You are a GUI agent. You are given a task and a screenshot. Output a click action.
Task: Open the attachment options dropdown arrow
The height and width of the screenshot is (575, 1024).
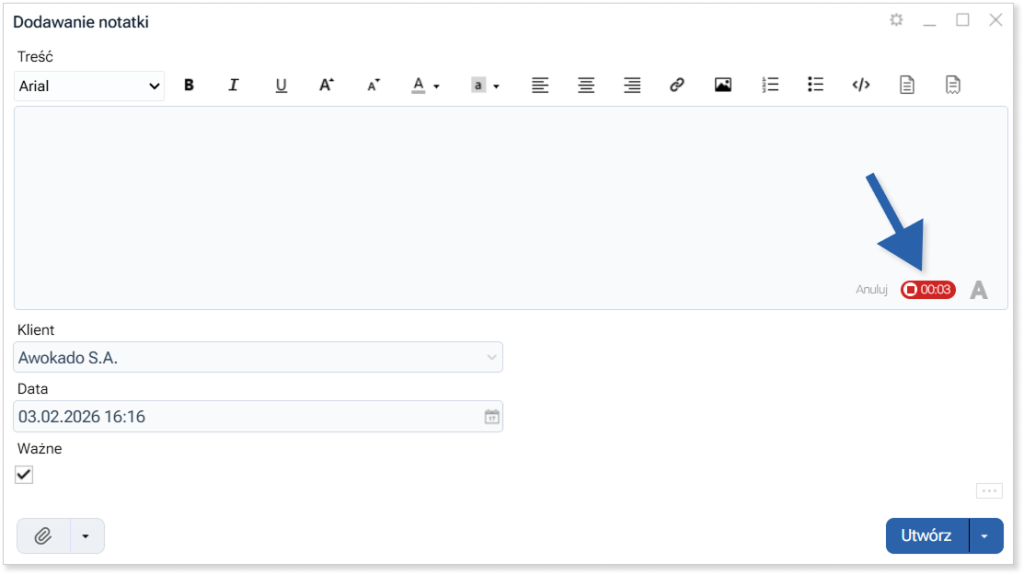[x=86, y=536]
